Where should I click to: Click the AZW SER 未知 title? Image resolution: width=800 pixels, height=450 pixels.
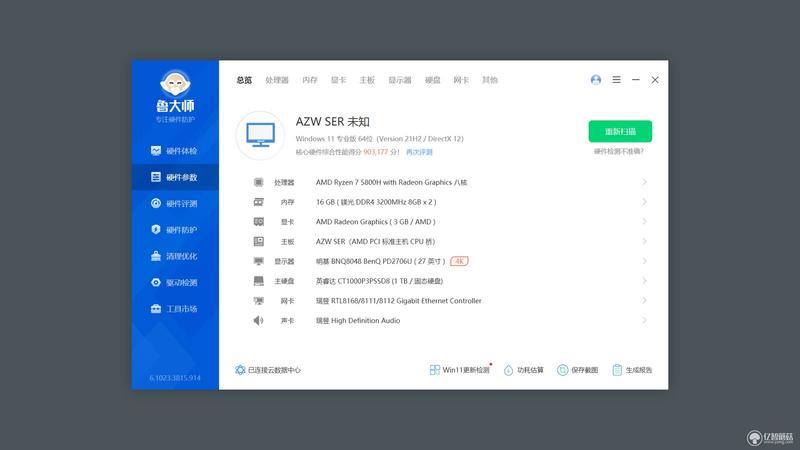(x=333, y=122)
